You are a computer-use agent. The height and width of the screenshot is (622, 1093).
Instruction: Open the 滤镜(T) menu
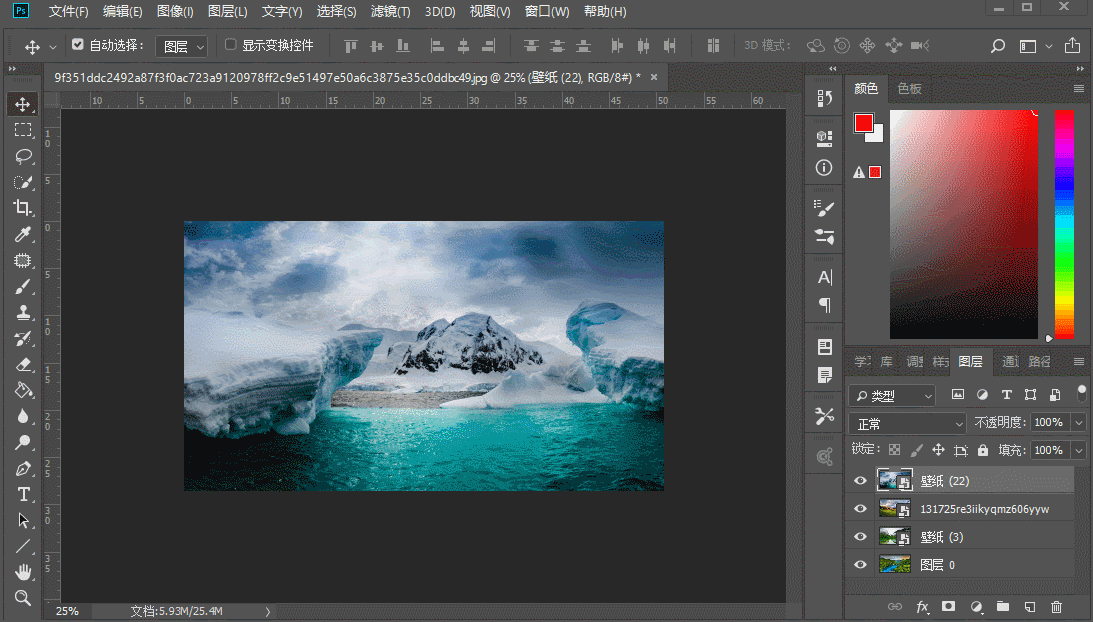click(390, 12)
